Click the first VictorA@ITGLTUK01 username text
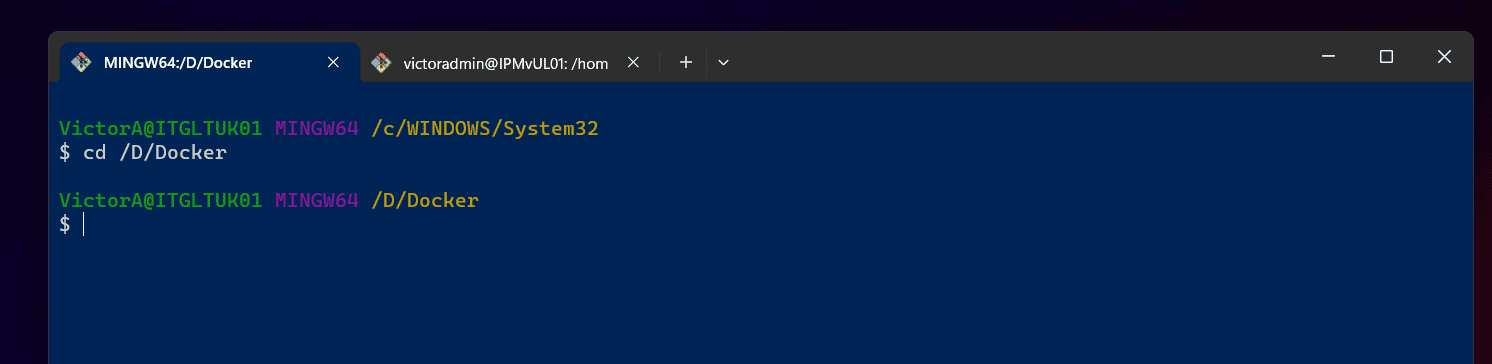1492x364 pixels. tap(161, 129)
